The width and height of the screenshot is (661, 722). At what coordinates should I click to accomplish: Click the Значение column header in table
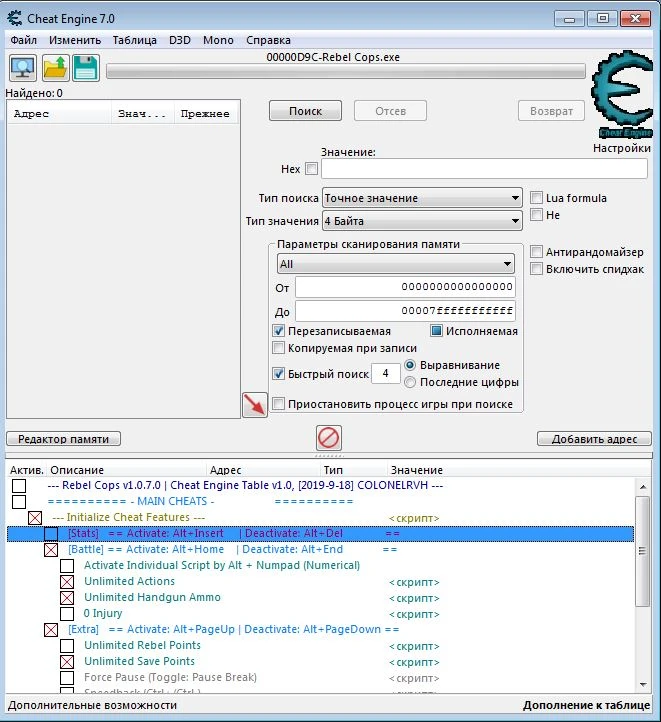tap(519, 470)
